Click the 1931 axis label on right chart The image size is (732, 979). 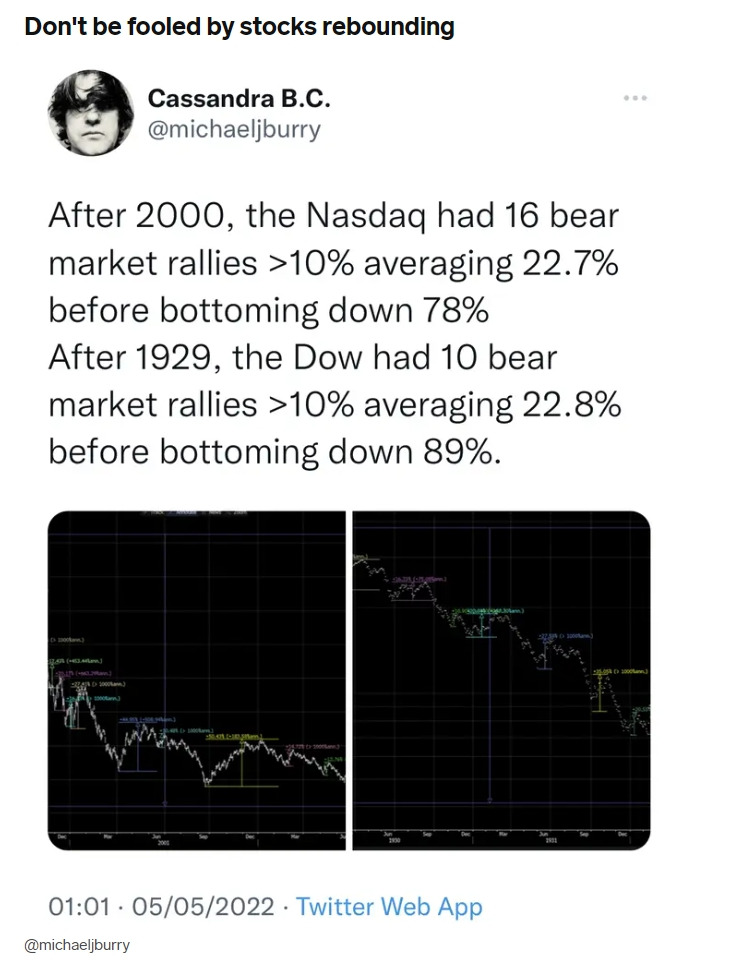[551, 840]
